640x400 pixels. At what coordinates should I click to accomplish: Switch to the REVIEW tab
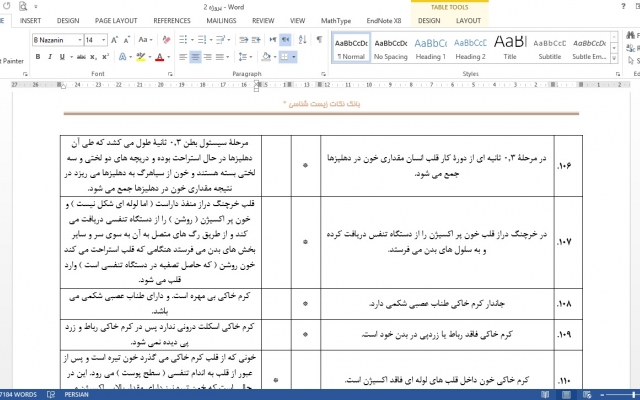[263, 21]
